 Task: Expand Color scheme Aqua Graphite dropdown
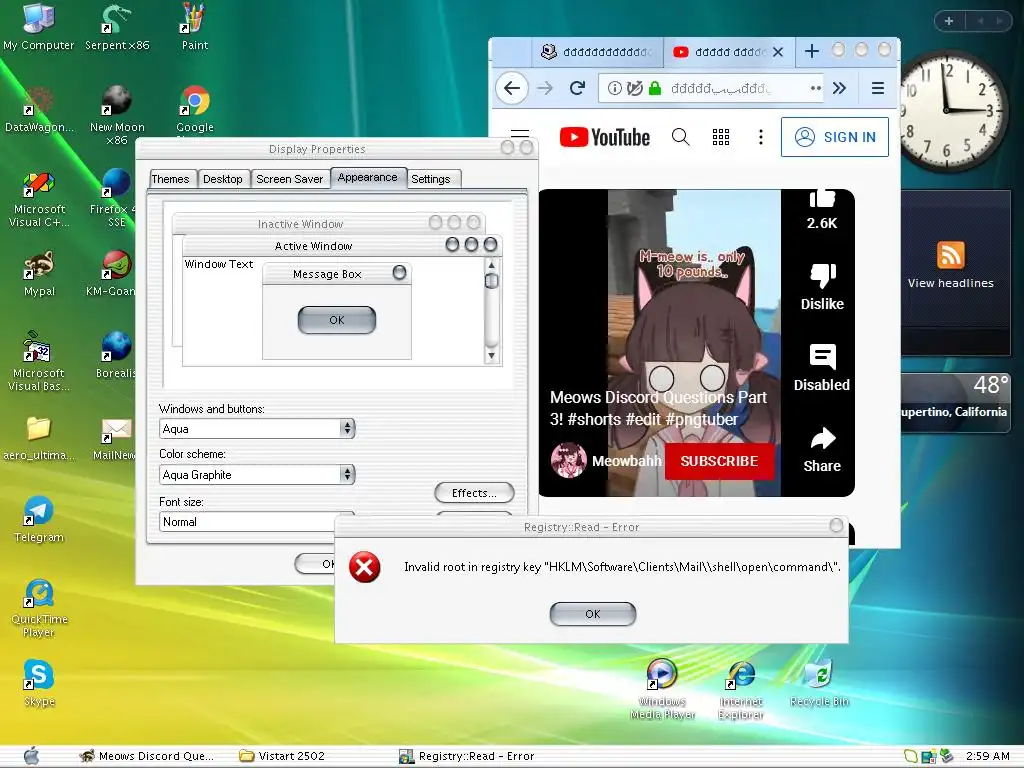(347, 474)
